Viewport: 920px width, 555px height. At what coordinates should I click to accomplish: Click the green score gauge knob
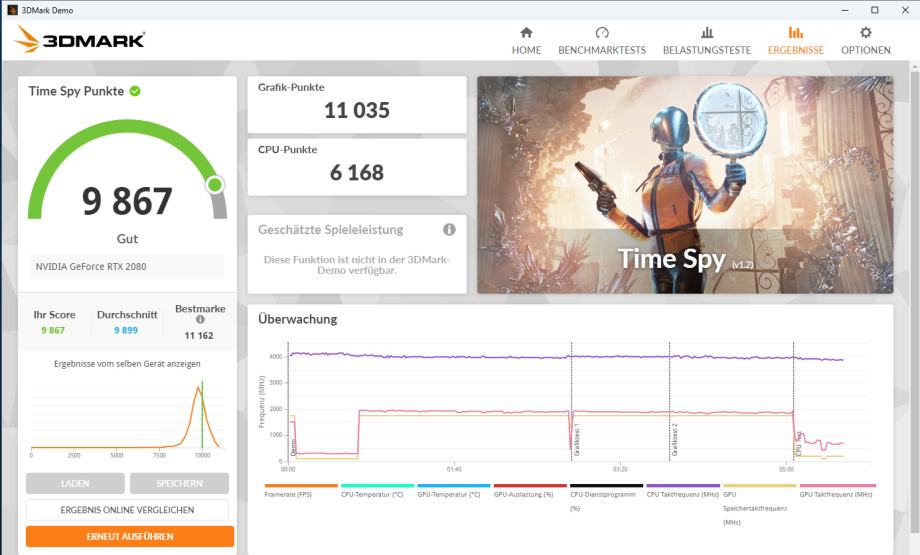click(215, 185)
